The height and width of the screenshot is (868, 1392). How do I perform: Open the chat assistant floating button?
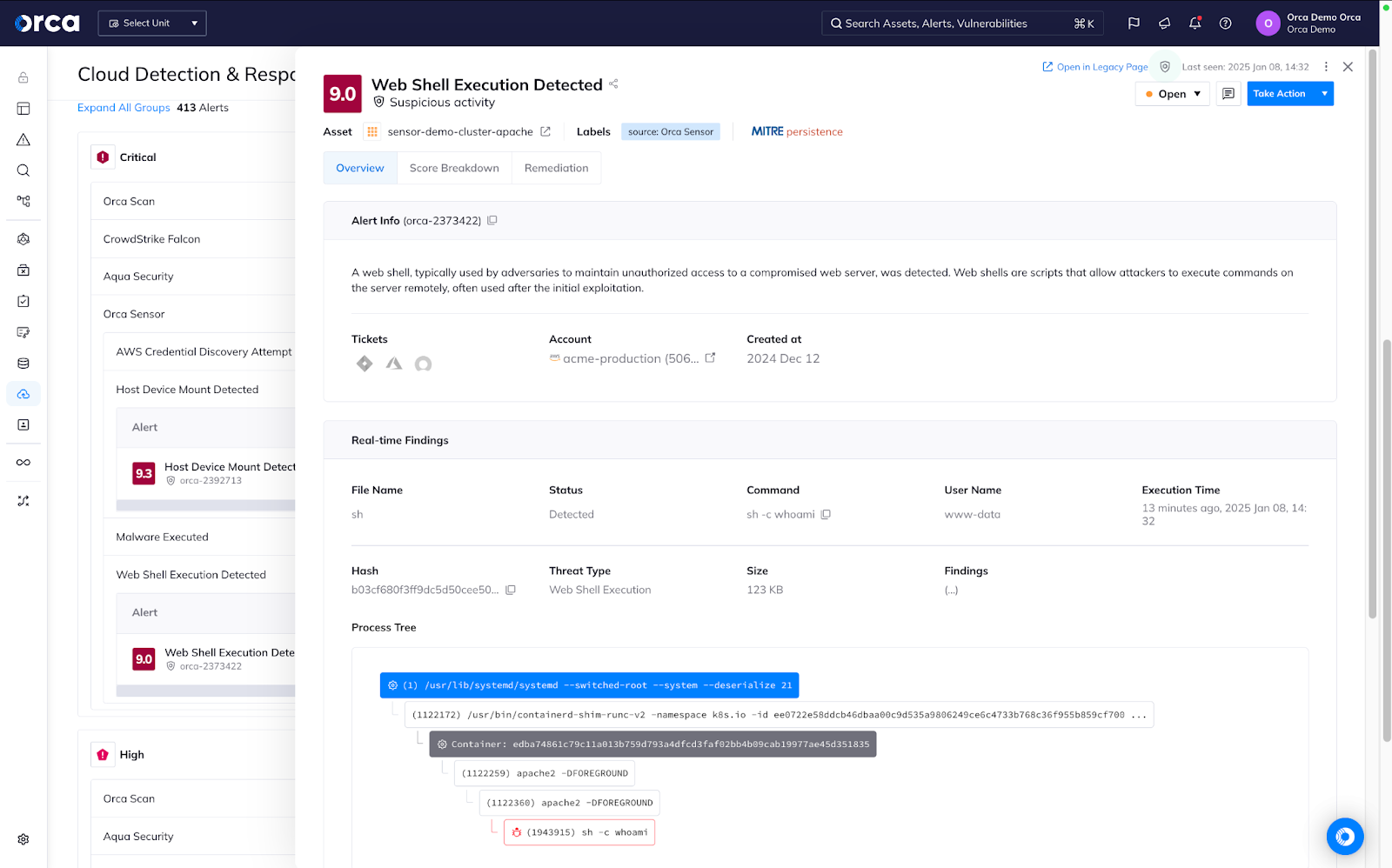1345,837
